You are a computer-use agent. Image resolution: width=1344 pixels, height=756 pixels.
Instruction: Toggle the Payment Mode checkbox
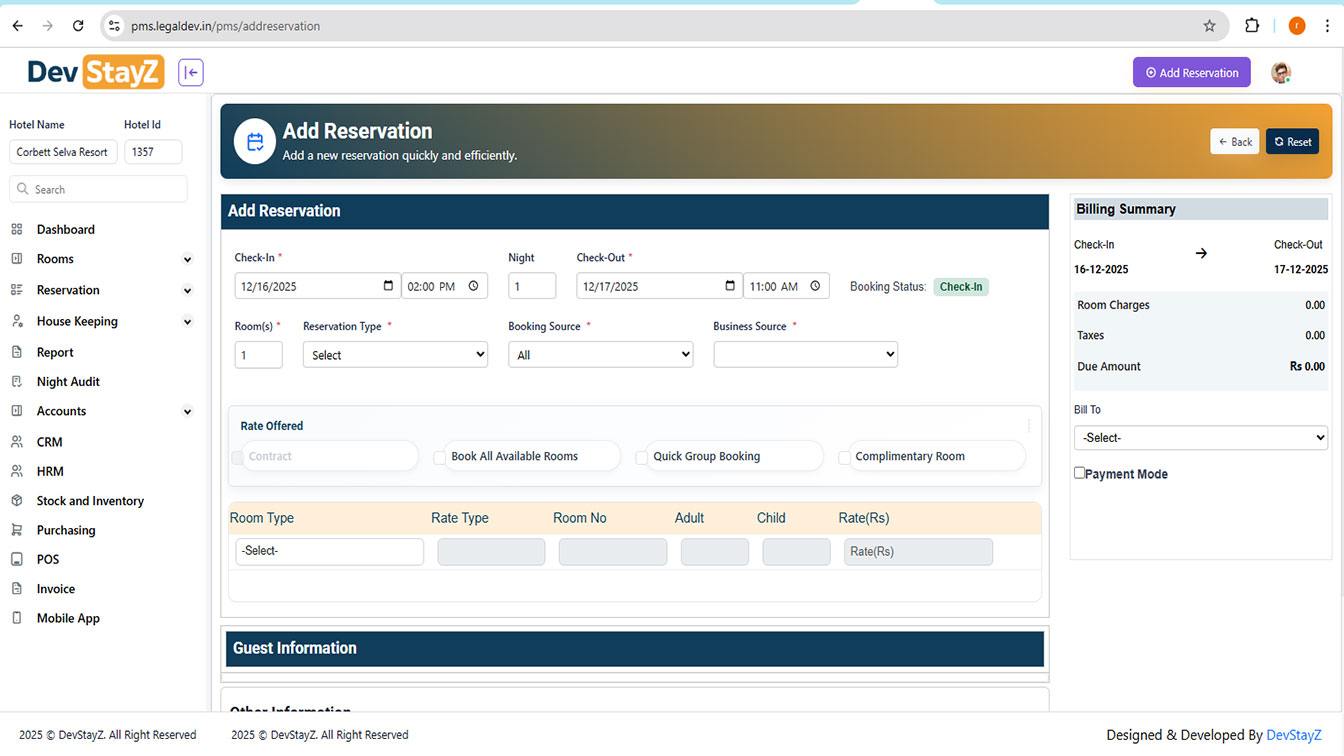coord(1080,473)
